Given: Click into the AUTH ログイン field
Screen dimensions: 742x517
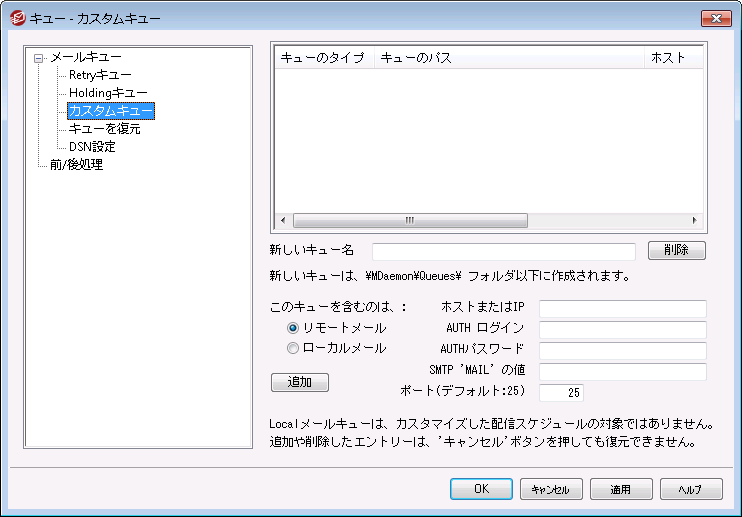Looking at the screenshot, I should tap(622, 329).
